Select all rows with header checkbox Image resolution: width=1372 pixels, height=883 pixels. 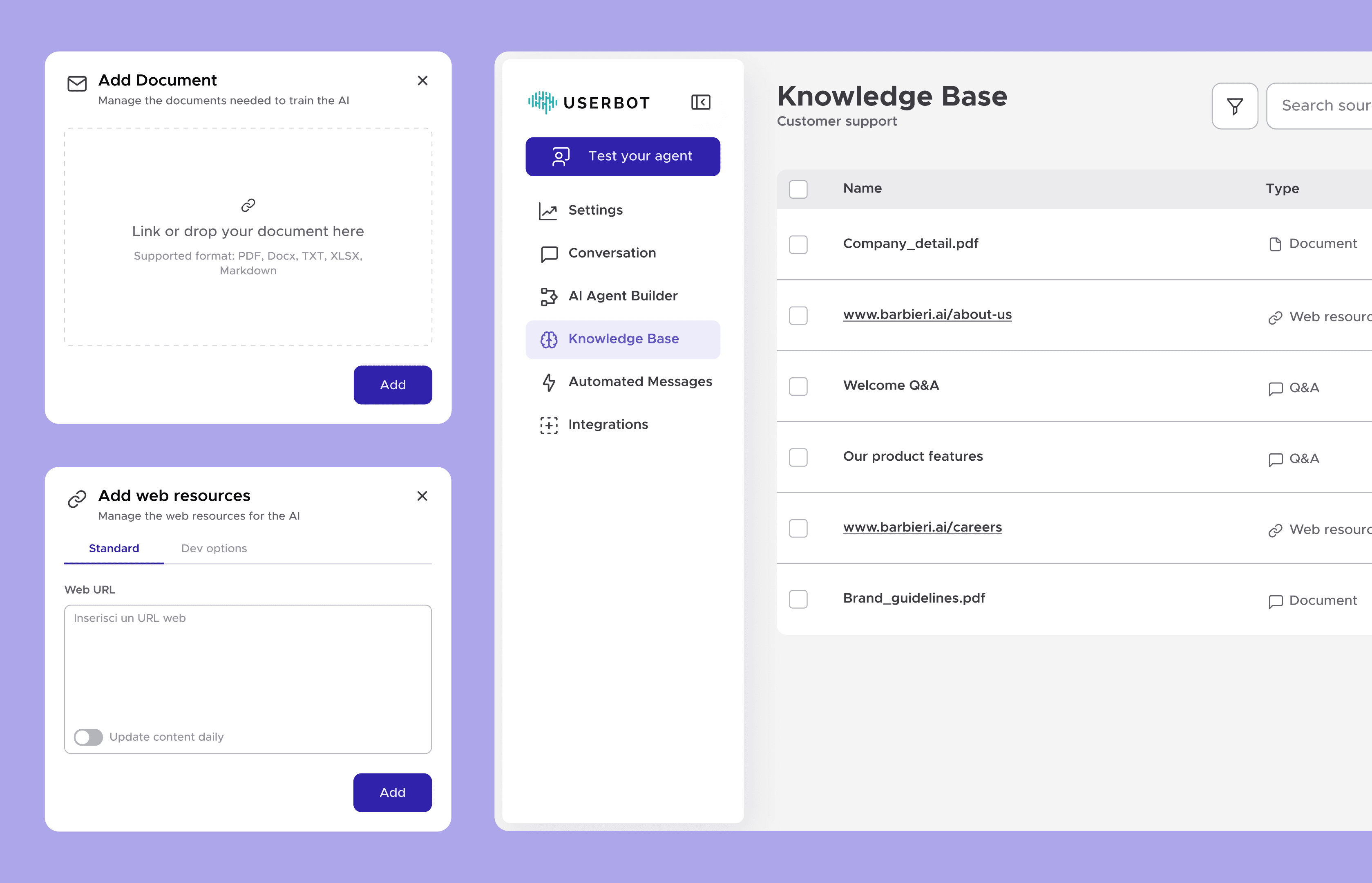pyautogui.click(x=798, y=189)
